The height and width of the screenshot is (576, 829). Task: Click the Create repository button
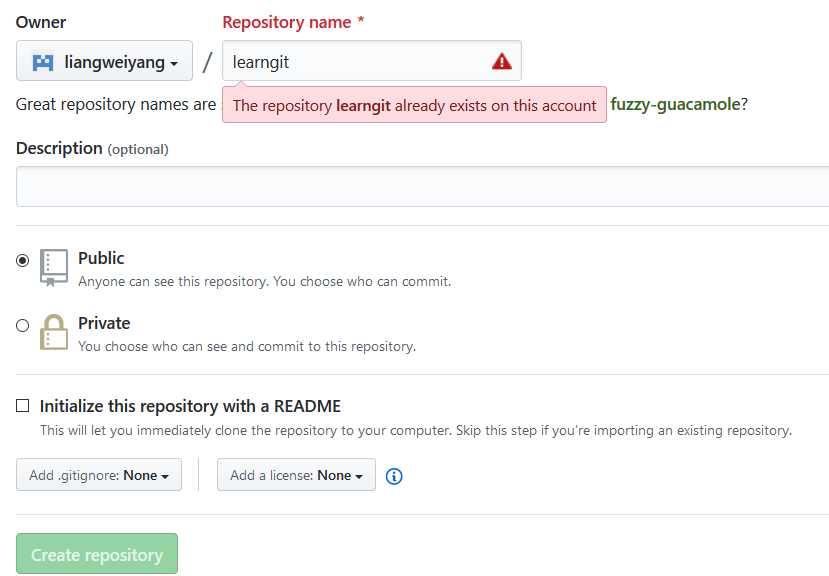pyautogui.click(x=97, y=554)
